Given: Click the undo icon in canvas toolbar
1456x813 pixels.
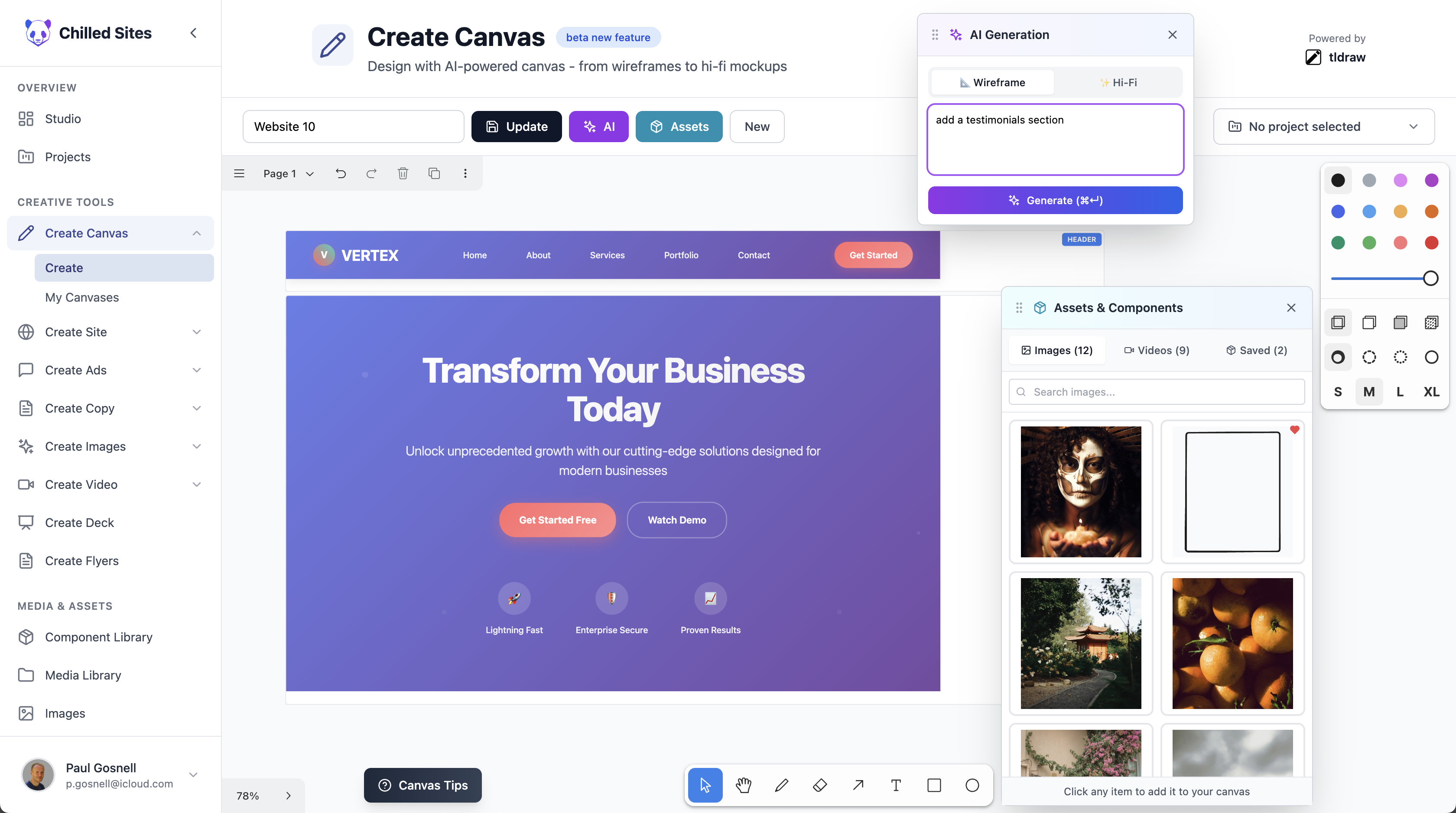Looking at the screenshot, I should pos(340,174).
